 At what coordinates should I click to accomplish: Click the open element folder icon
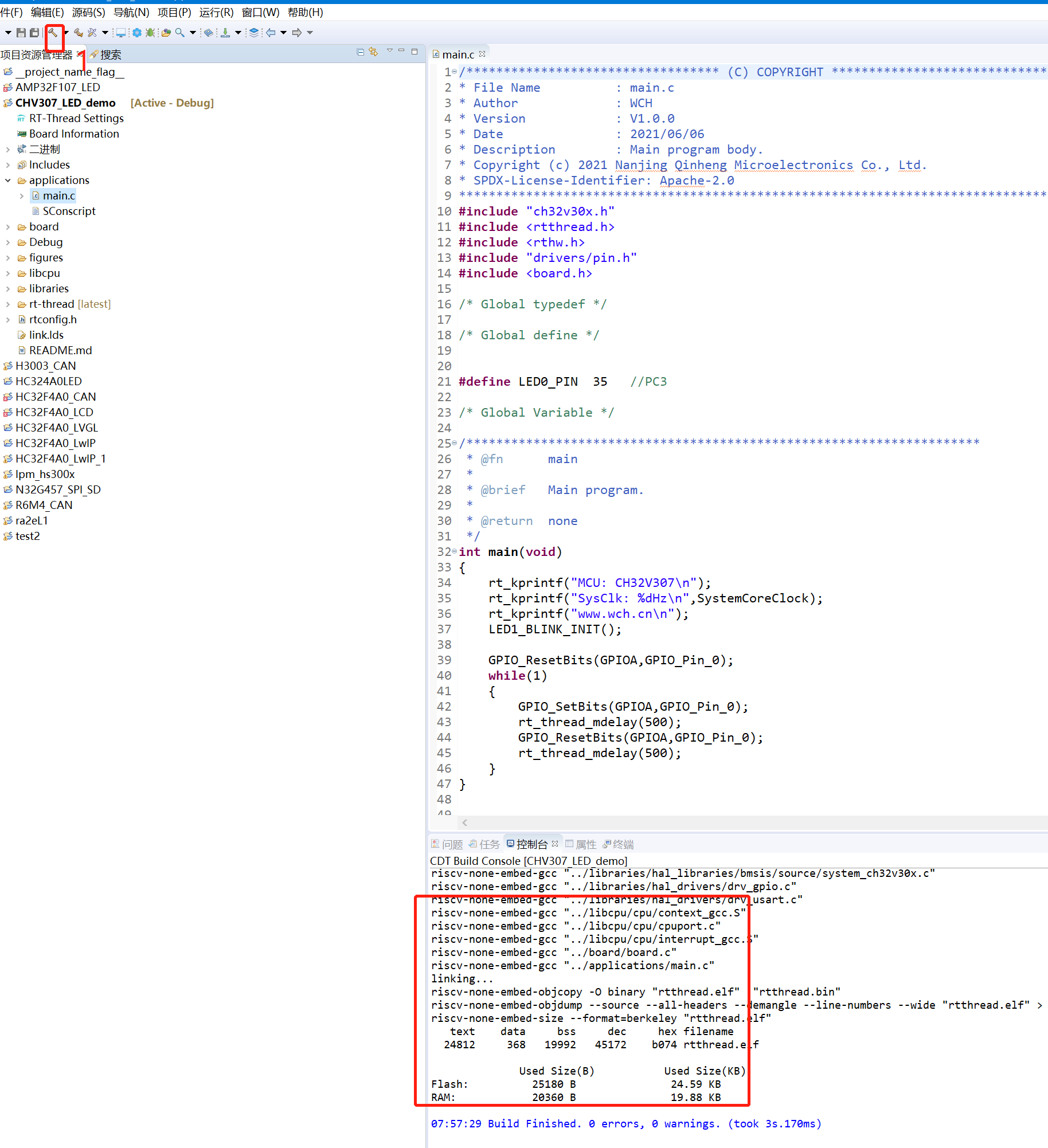click(166, 33)
